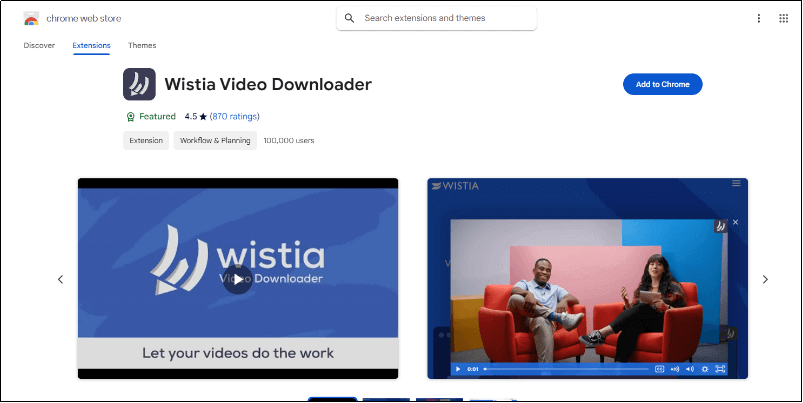
Task: Show the previous screenshot with left arrow
Action: point(60,280)
